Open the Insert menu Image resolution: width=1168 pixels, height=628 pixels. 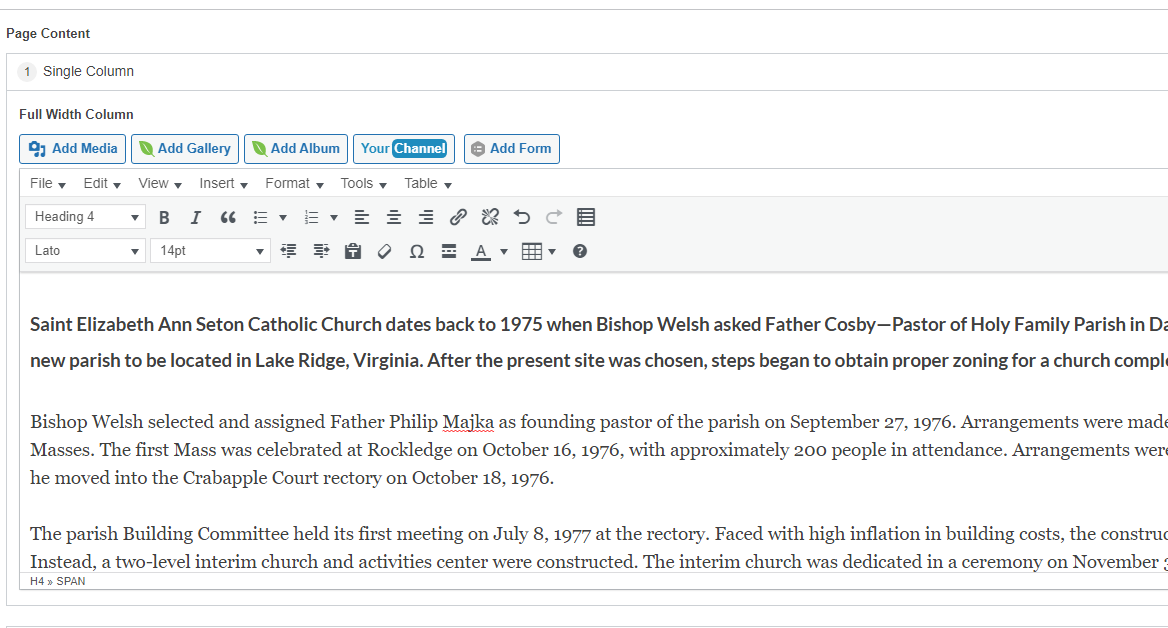click(224, 184)
